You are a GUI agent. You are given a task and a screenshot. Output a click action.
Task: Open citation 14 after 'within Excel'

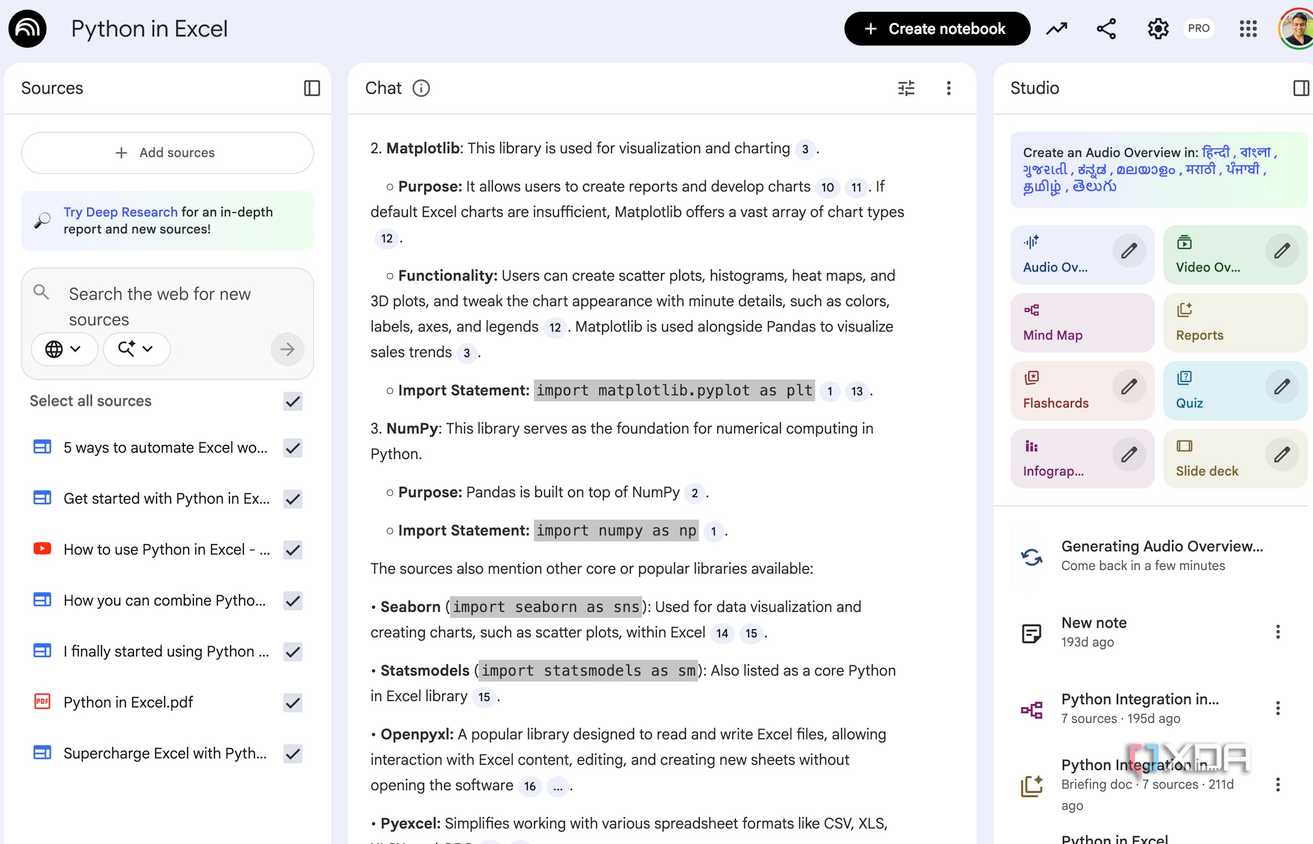click(722, 633)
